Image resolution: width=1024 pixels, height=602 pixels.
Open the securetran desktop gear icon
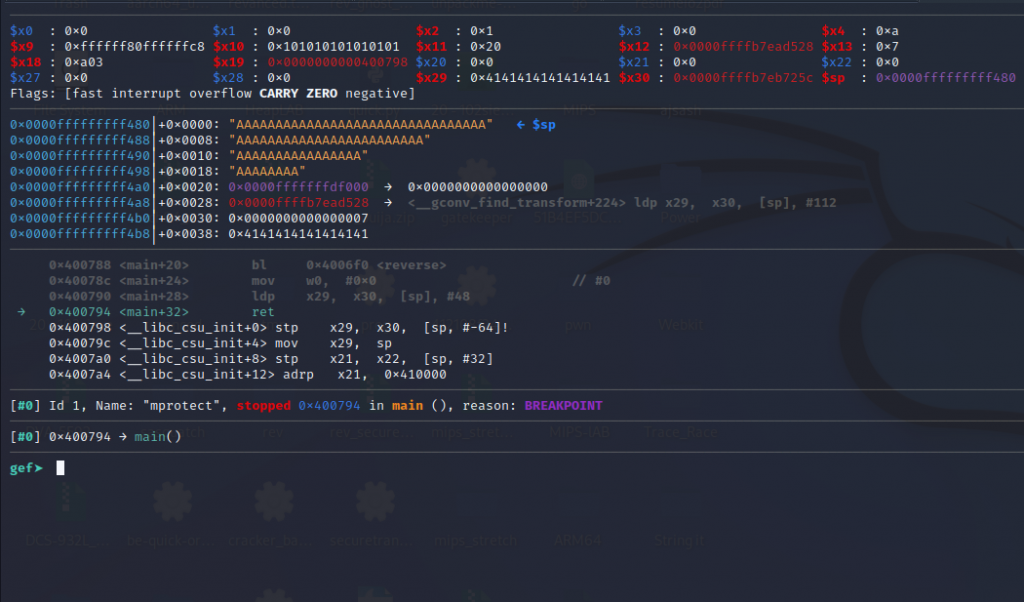point(377,503)
